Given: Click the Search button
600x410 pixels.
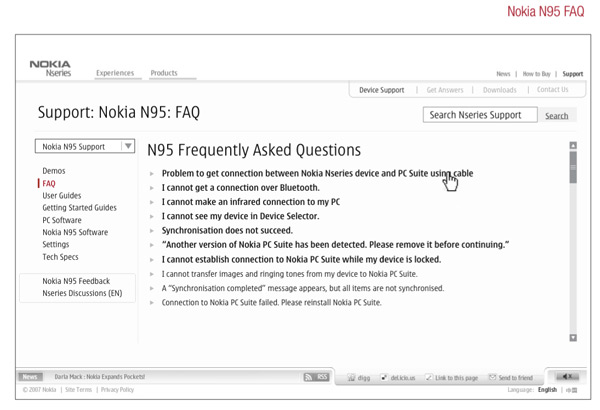Looking at the screenshot, I should click(x=556, y=116).
